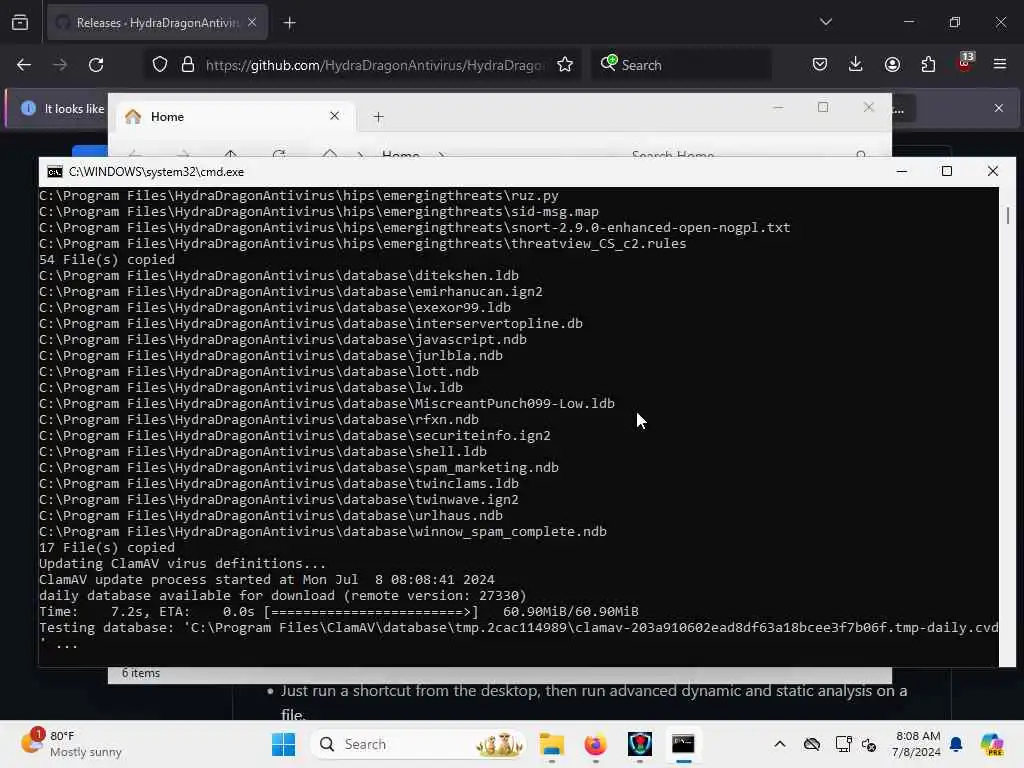Click the github.com address bar URL

tap(374, 65)
